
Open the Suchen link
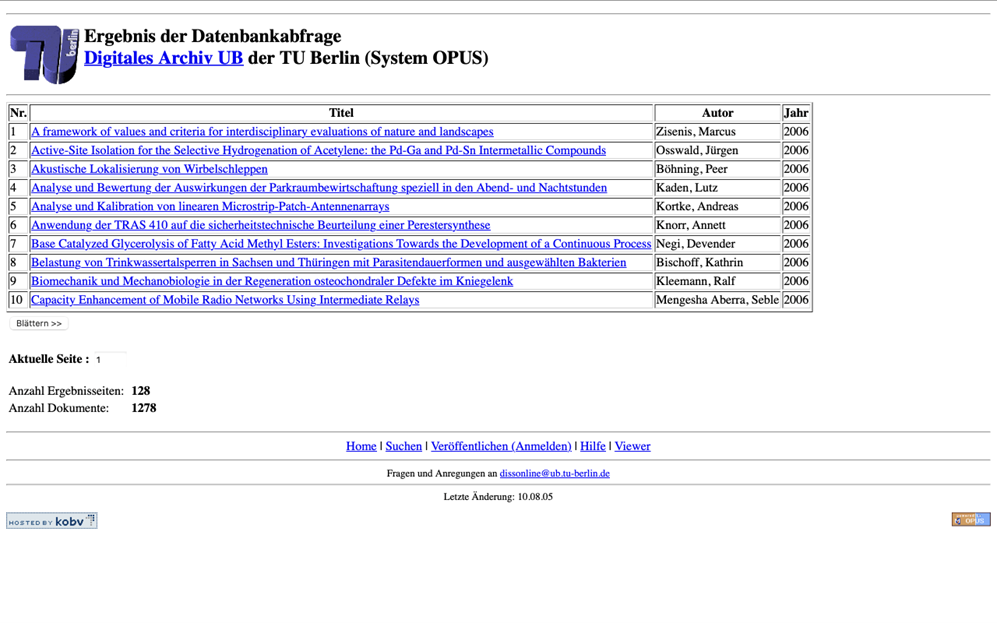(x=404, y=446)
